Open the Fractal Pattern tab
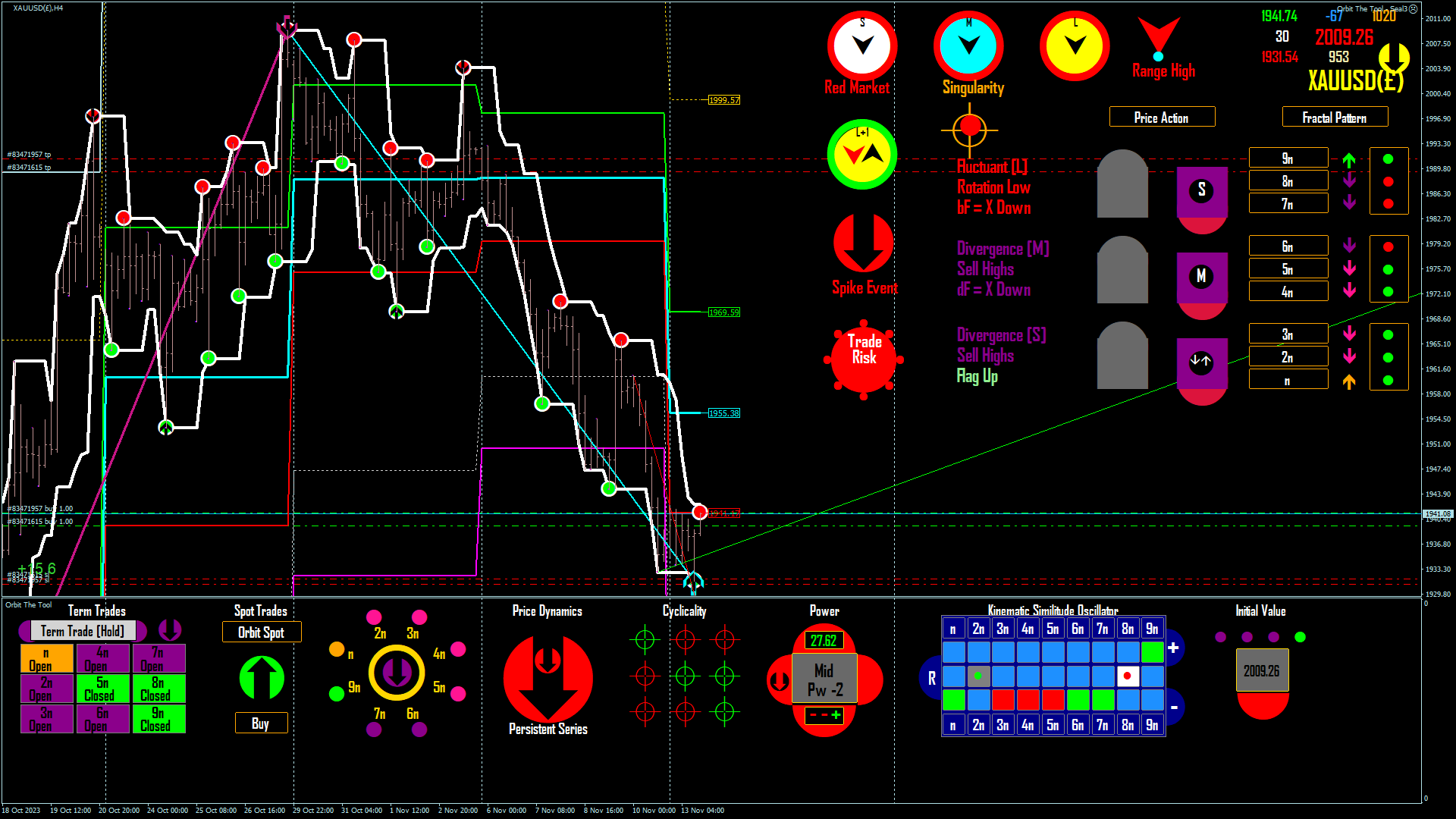The height and width of the screenshot is (819, 1456). (x=1335, y=117)
